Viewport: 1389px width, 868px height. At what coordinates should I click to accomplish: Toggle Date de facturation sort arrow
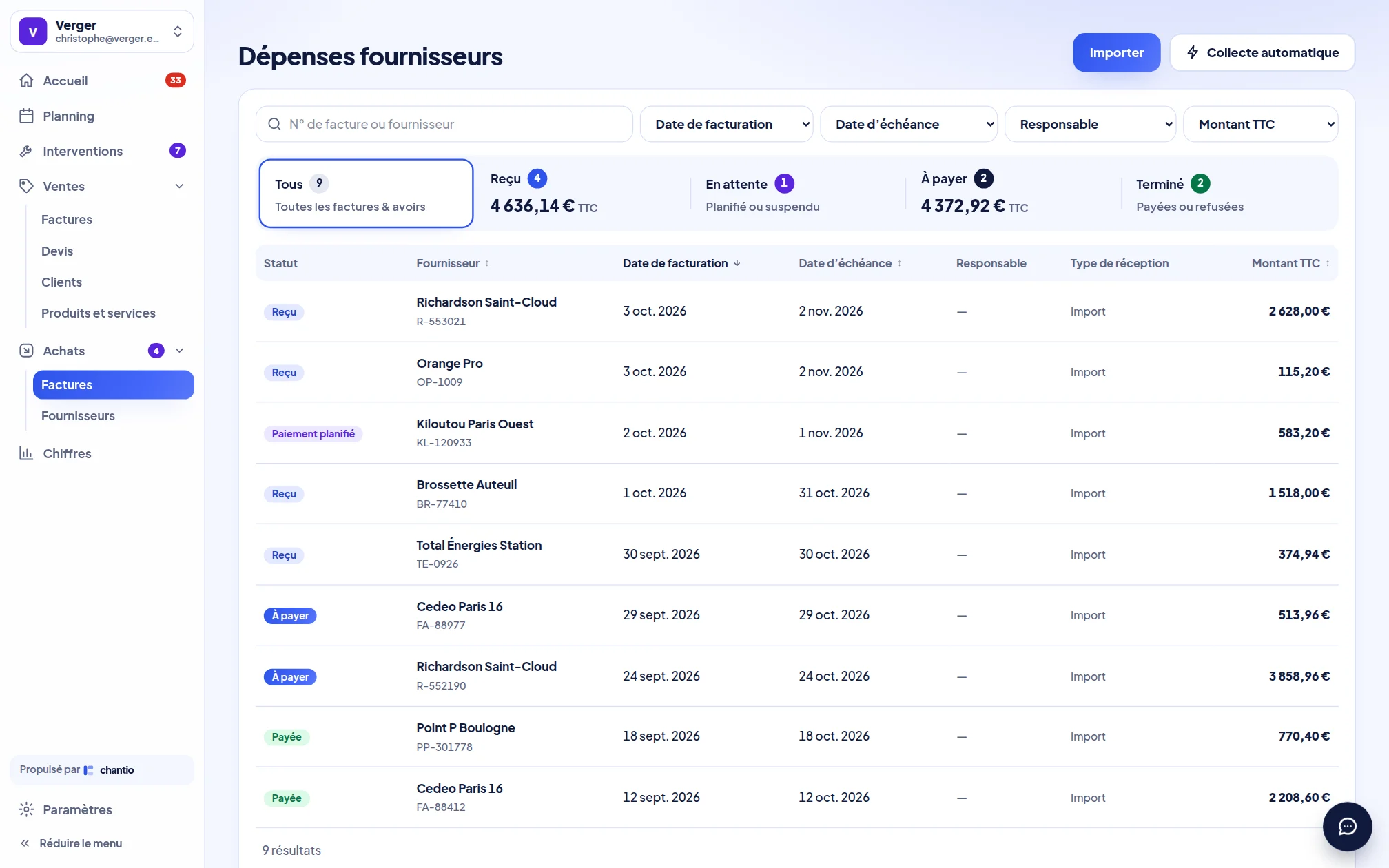[737, 263]
